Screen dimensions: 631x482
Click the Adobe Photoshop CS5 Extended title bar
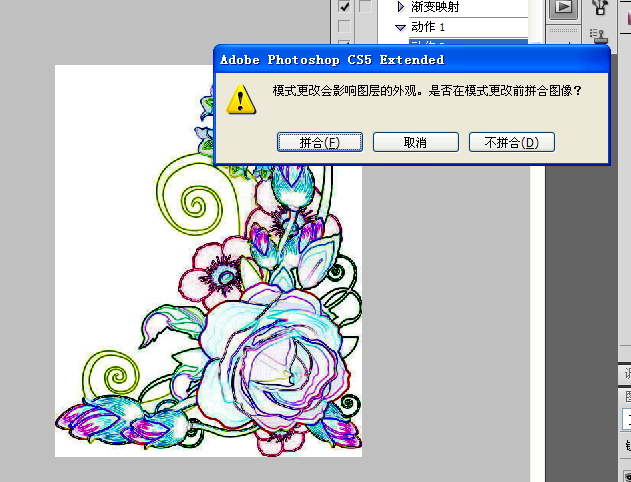click(412, 60)
